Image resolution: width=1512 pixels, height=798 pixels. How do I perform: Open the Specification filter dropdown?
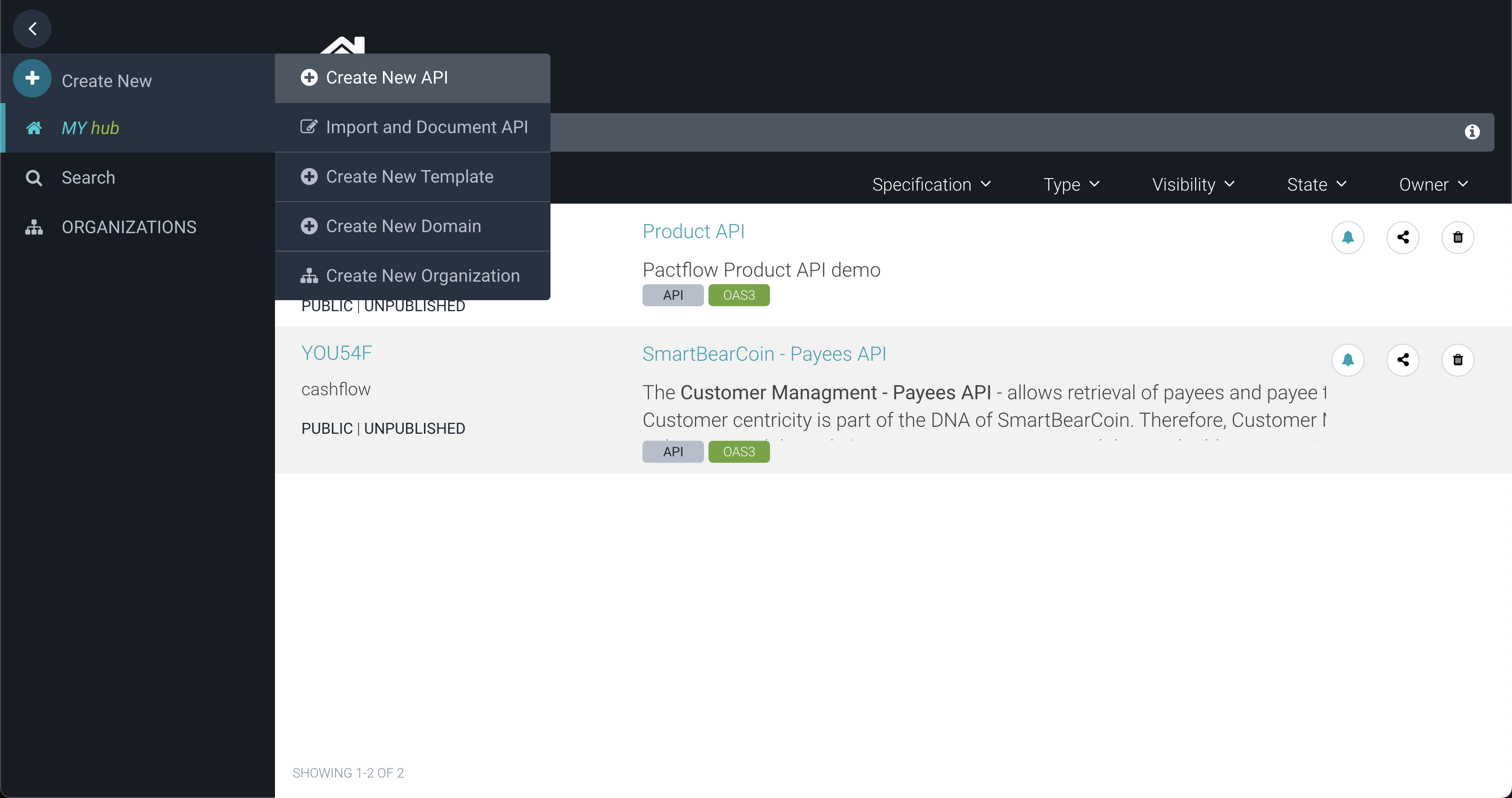point(931,185)
